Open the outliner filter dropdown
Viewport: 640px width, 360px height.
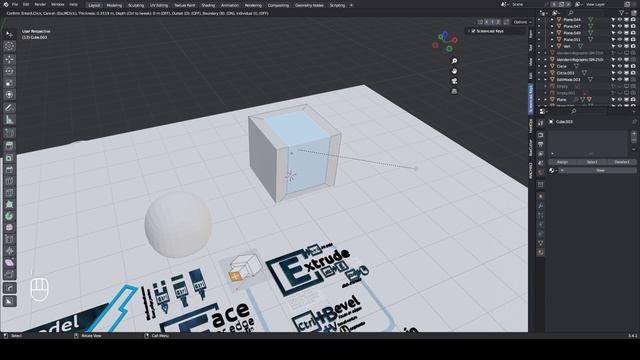click(x=623, y=13)
